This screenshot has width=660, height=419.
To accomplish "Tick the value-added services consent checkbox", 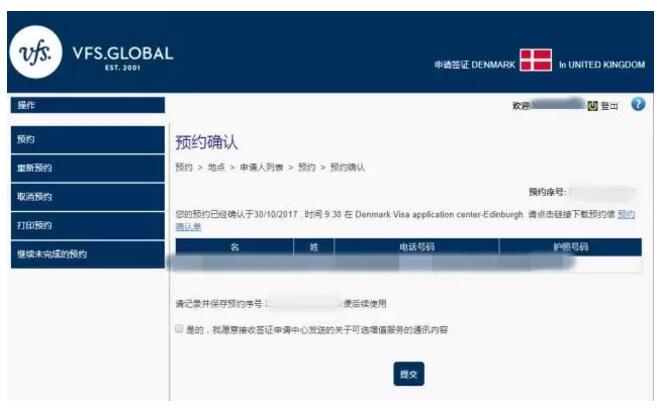I will tap(179, 328).
